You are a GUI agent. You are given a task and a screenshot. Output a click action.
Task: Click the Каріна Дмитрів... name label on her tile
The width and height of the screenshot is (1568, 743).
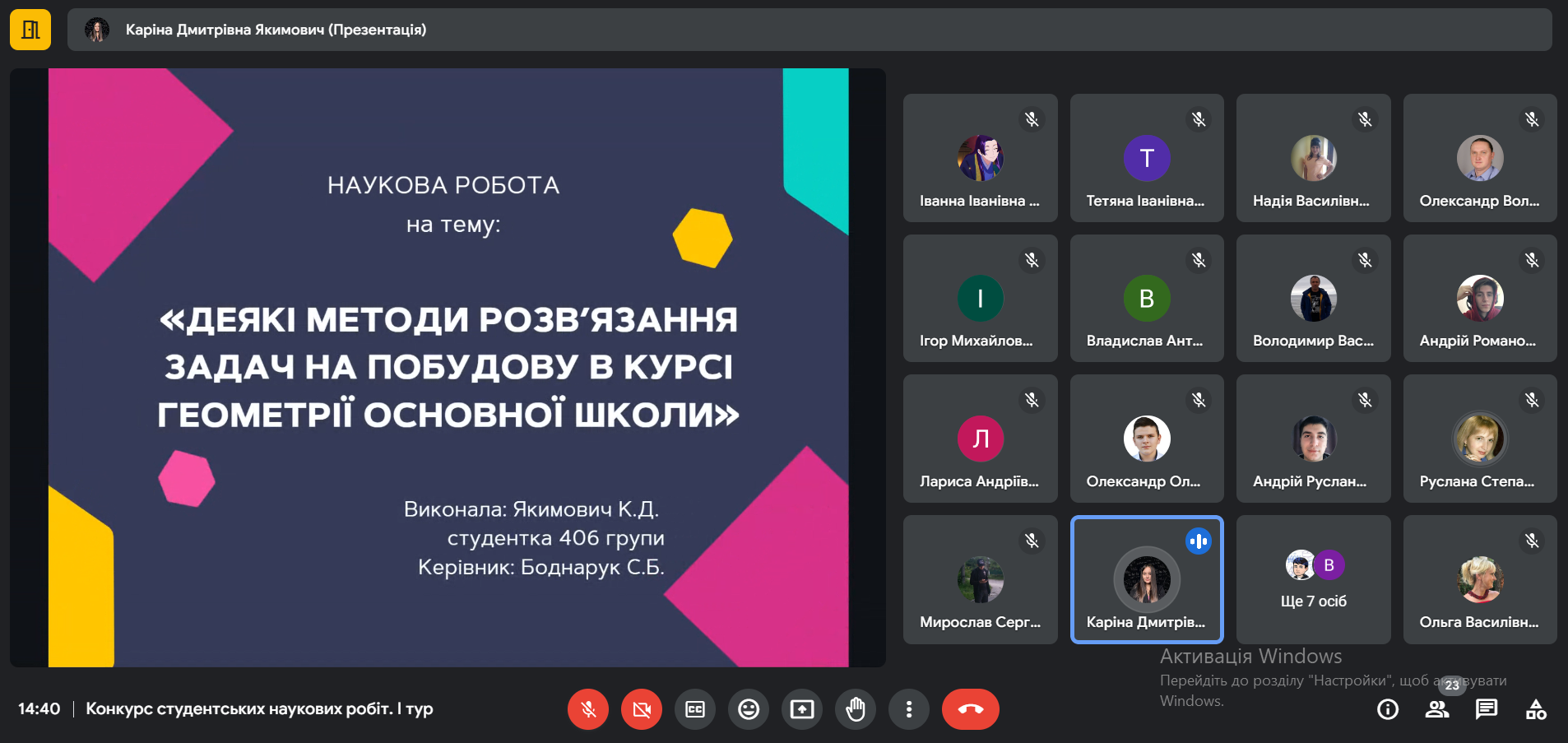coord(1146,622)
